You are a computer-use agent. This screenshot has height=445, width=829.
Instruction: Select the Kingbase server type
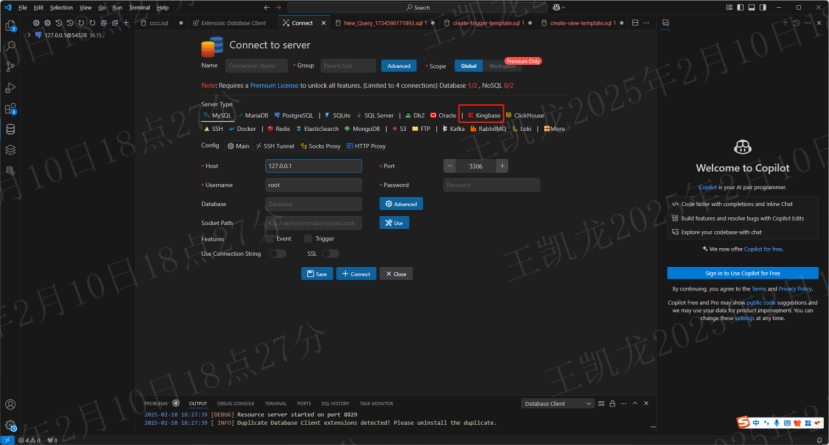pos(483,115)
